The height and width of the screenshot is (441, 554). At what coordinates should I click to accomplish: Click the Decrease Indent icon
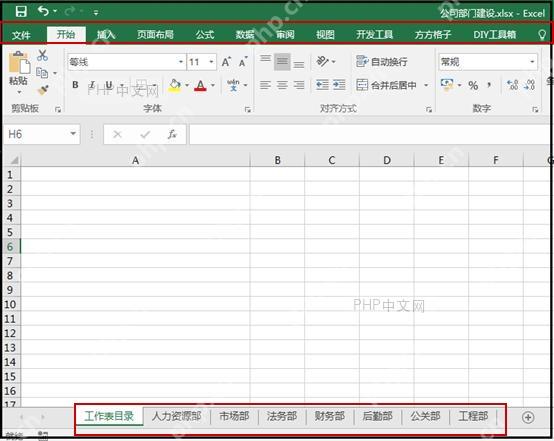click(323, 85)
